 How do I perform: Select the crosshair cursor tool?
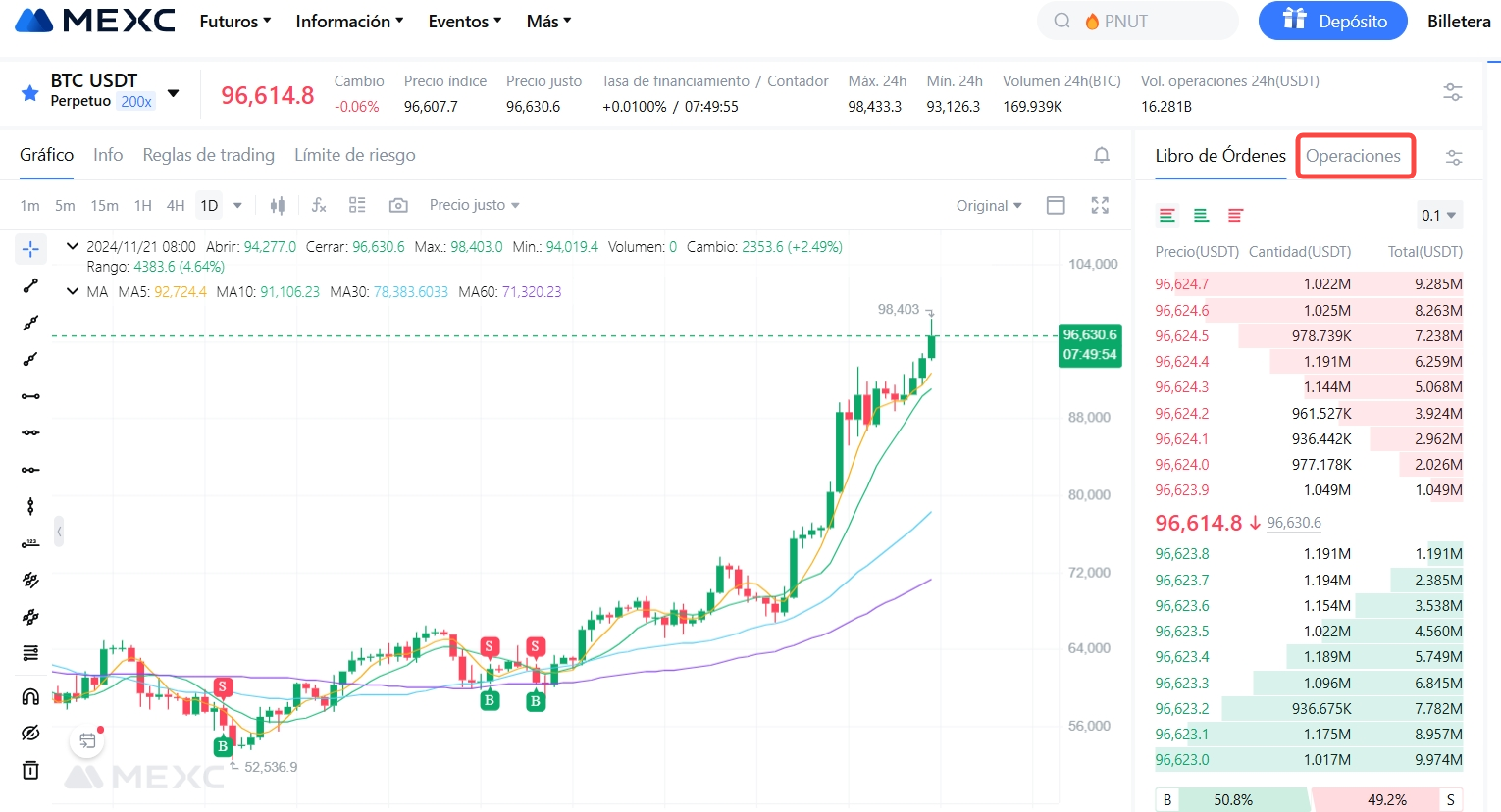click(x=30, y=249)
